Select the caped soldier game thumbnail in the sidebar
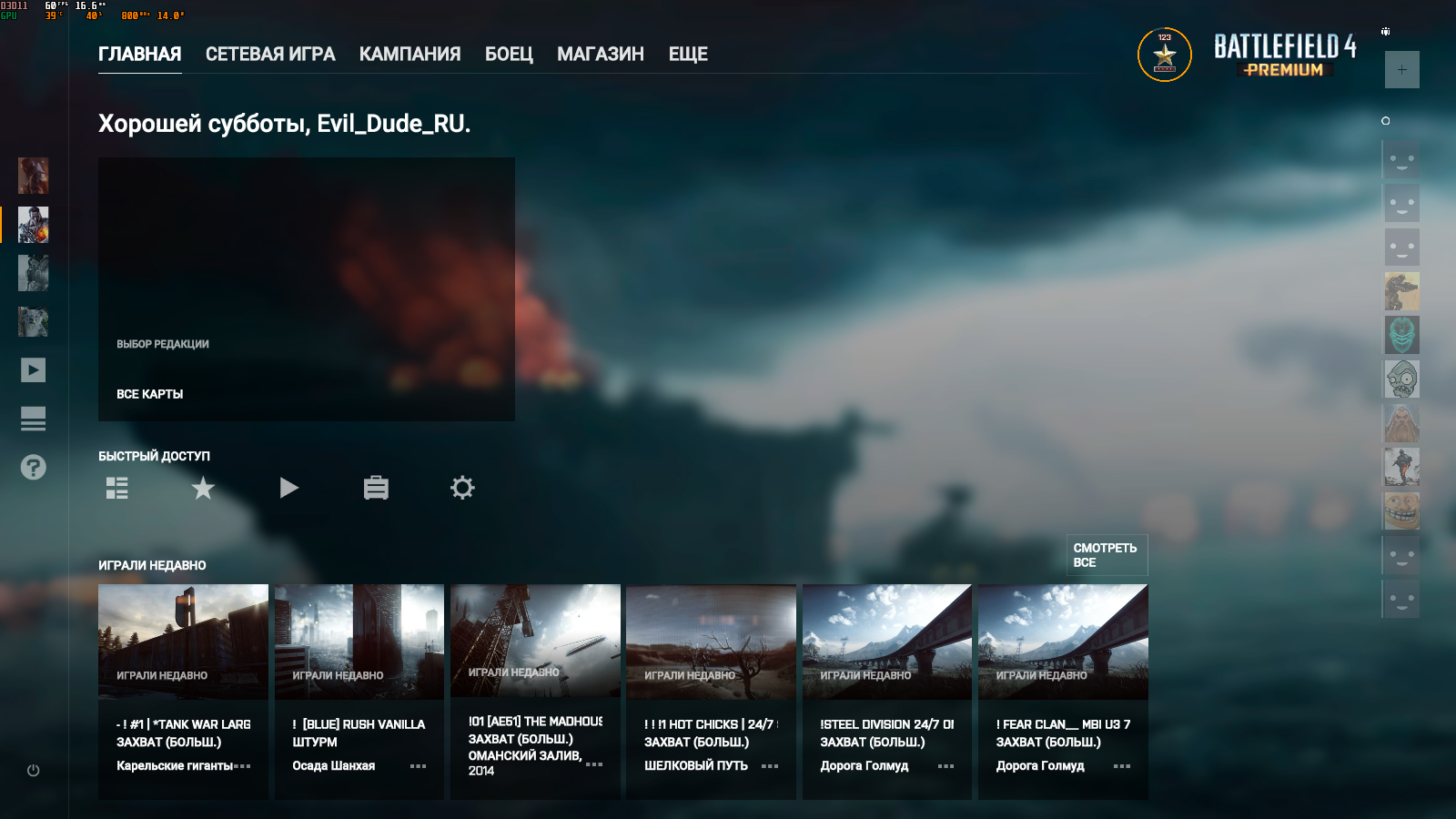Viewport: 1456px width, 819px height. 34,176
